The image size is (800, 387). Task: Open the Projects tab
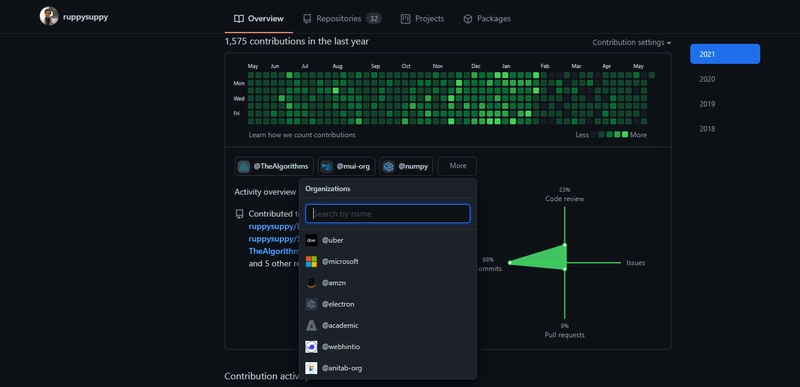(422, 19)
